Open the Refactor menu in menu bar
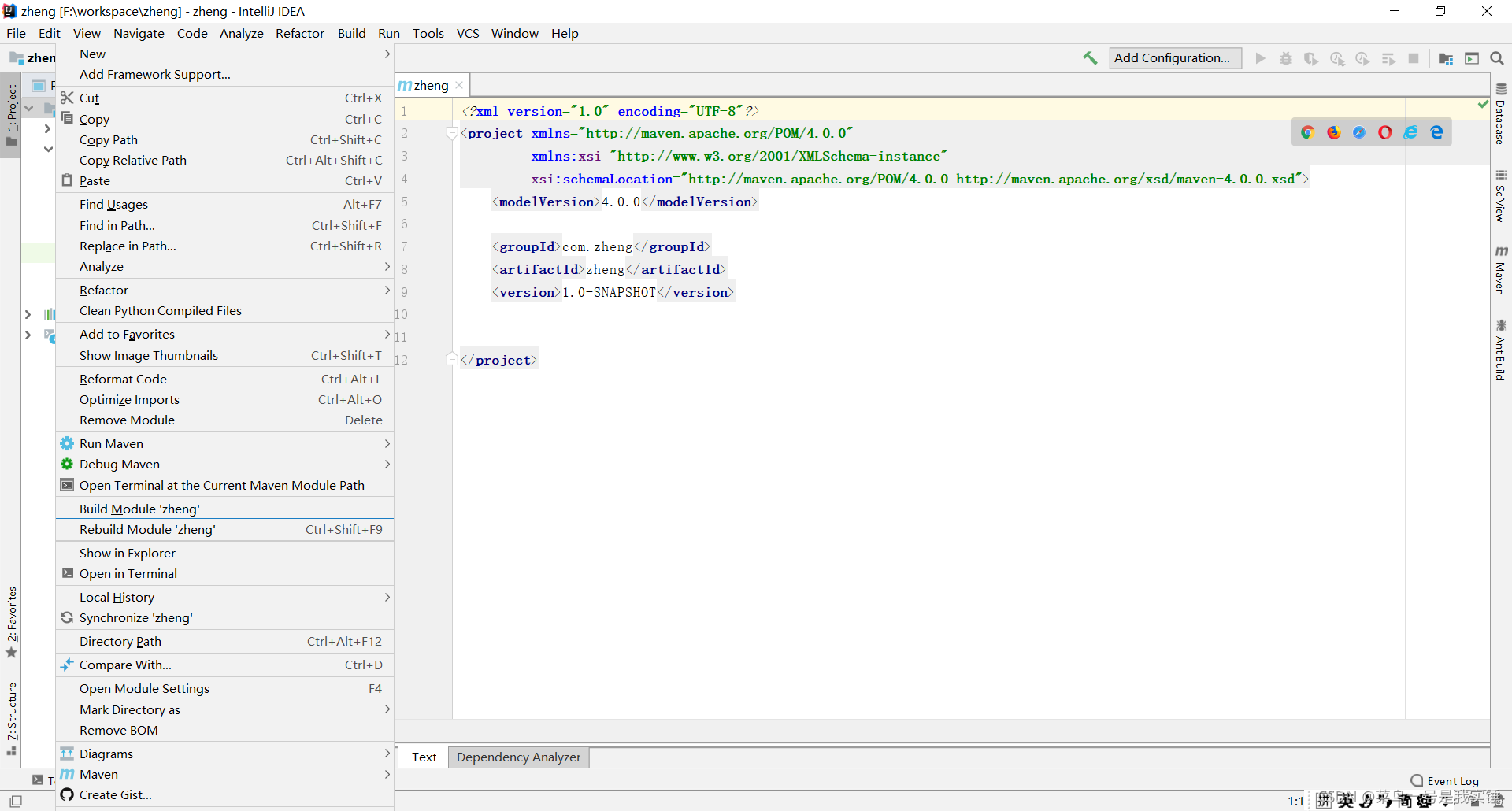The image size is (1512, 811). click(299, 33)
